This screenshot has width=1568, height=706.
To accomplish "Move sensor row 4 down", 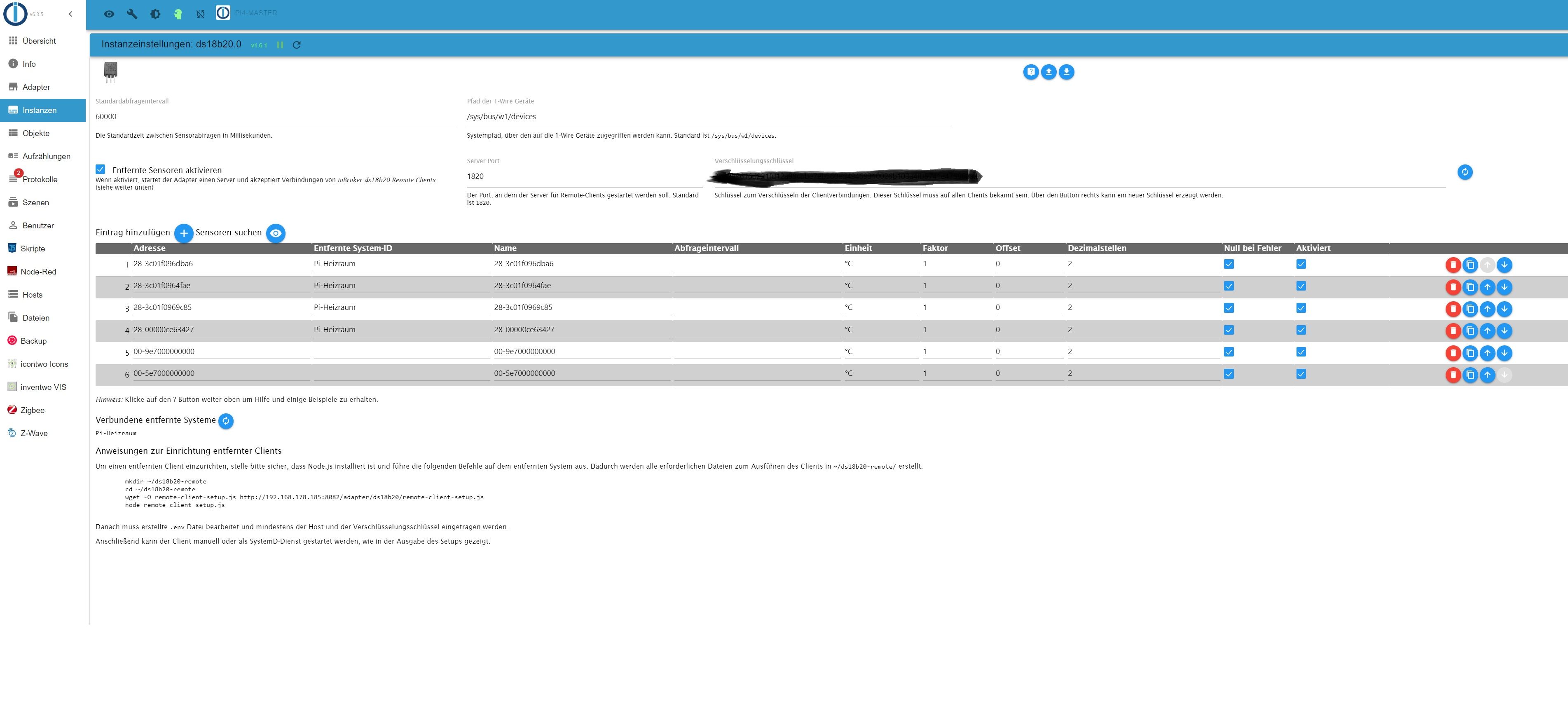I will pos(1504,331).
